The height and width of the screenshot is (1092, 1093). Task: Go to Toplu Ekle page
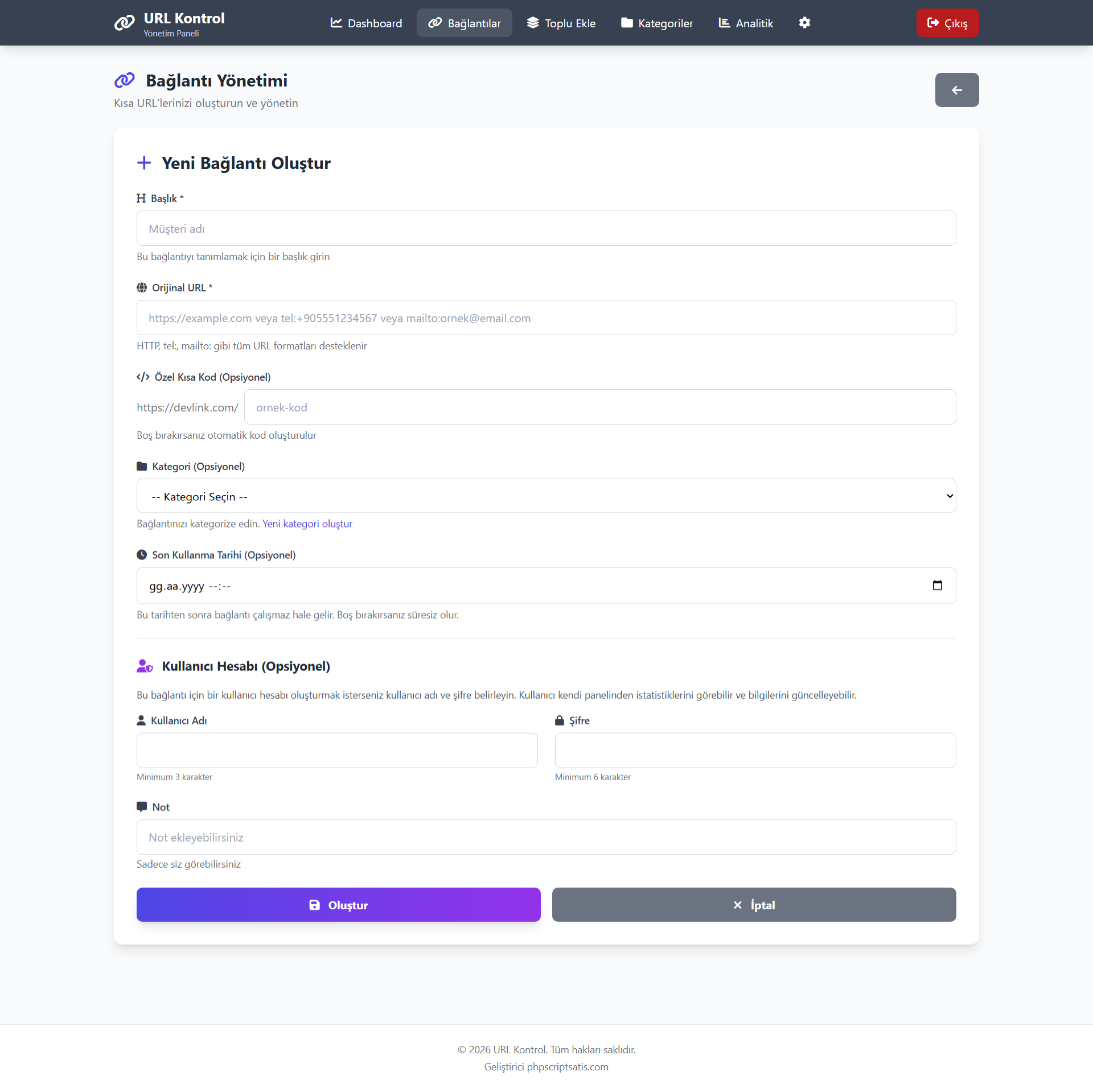click(561, 23)
